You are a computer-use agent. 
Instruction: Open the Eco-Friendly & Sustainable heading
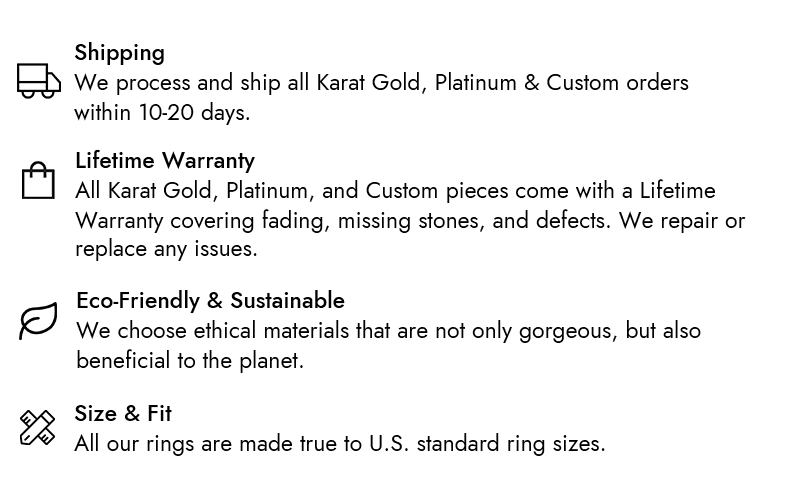210,300
